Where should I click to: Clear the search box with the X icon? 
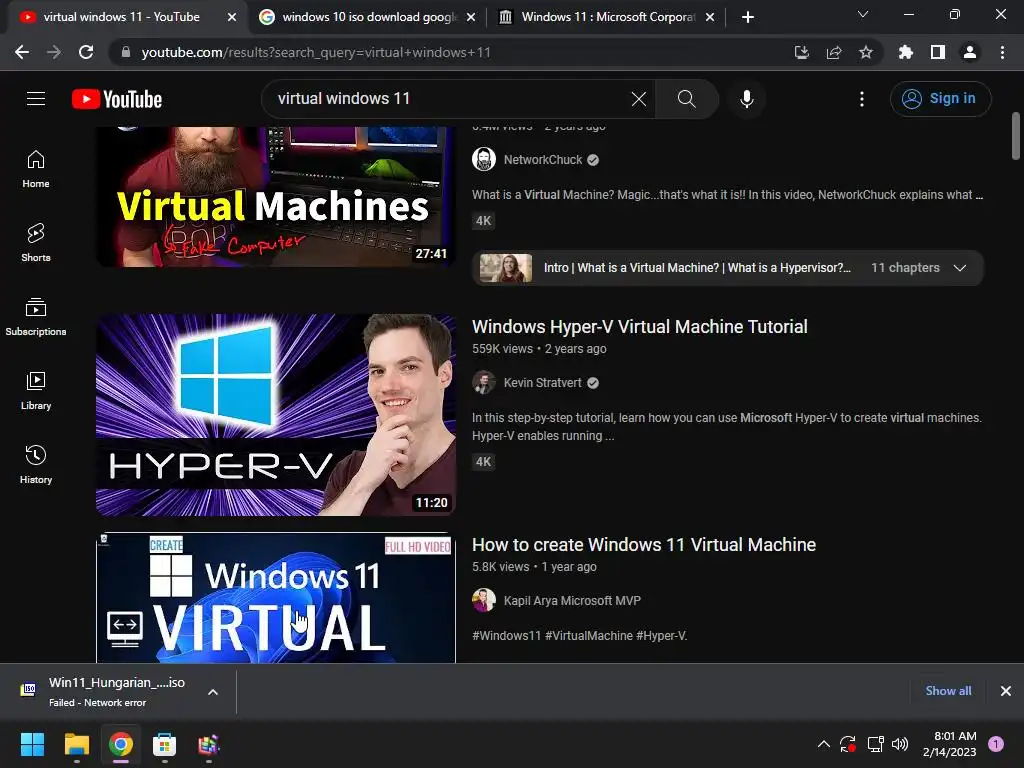point(639,99)
